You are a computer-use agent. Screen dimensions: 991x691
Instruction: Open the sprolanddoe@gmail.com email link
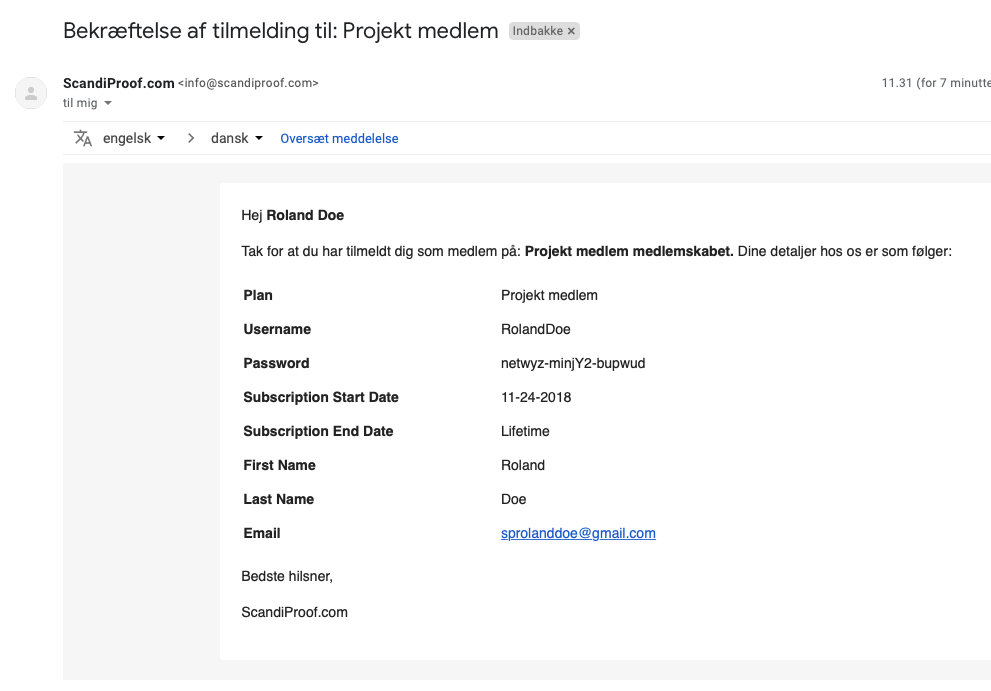click(578, 533)
